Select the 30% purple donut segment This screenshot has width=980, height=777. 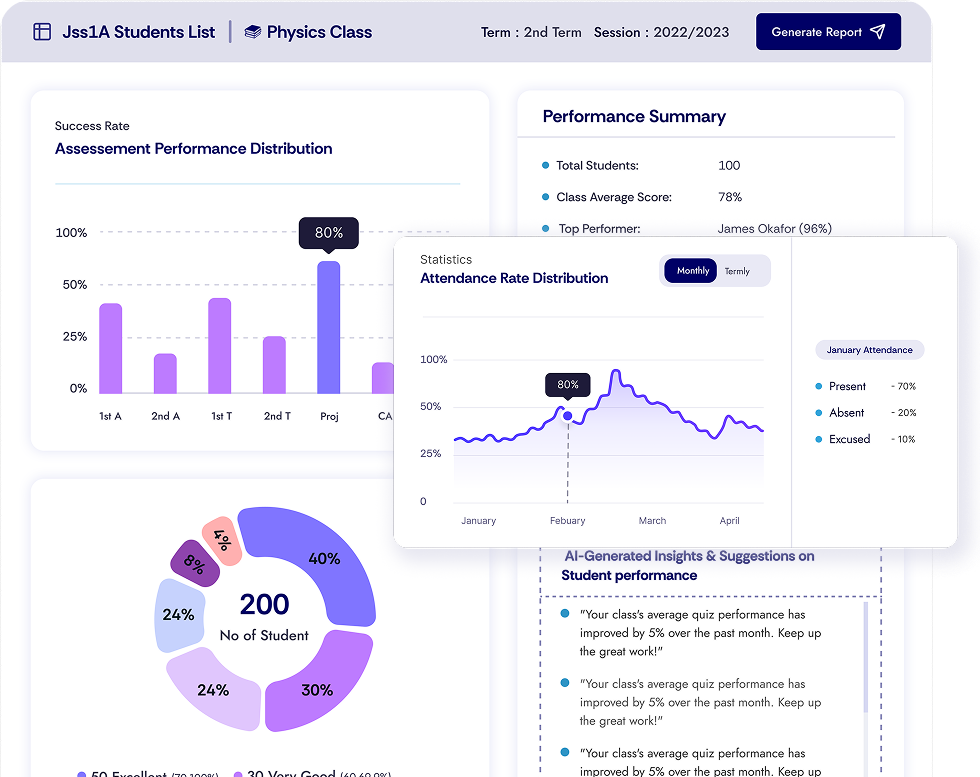coord(318,689)
